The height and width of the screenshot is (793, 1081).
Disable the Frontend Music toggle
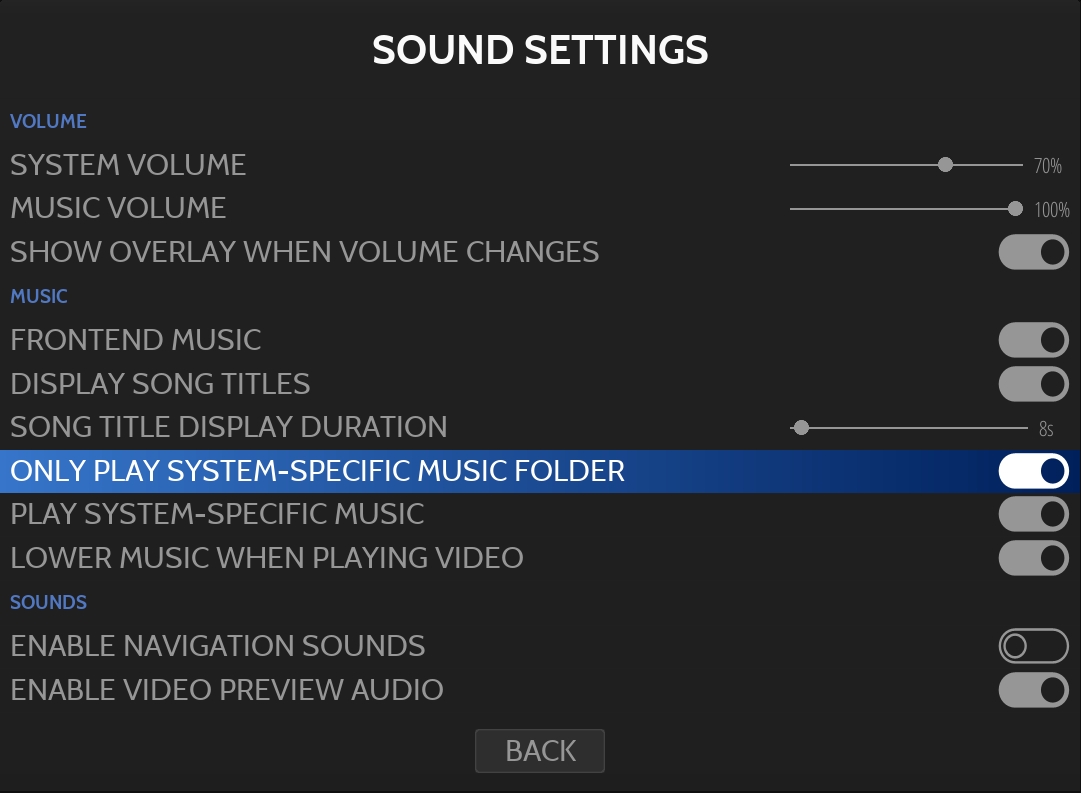[1033, 340]
